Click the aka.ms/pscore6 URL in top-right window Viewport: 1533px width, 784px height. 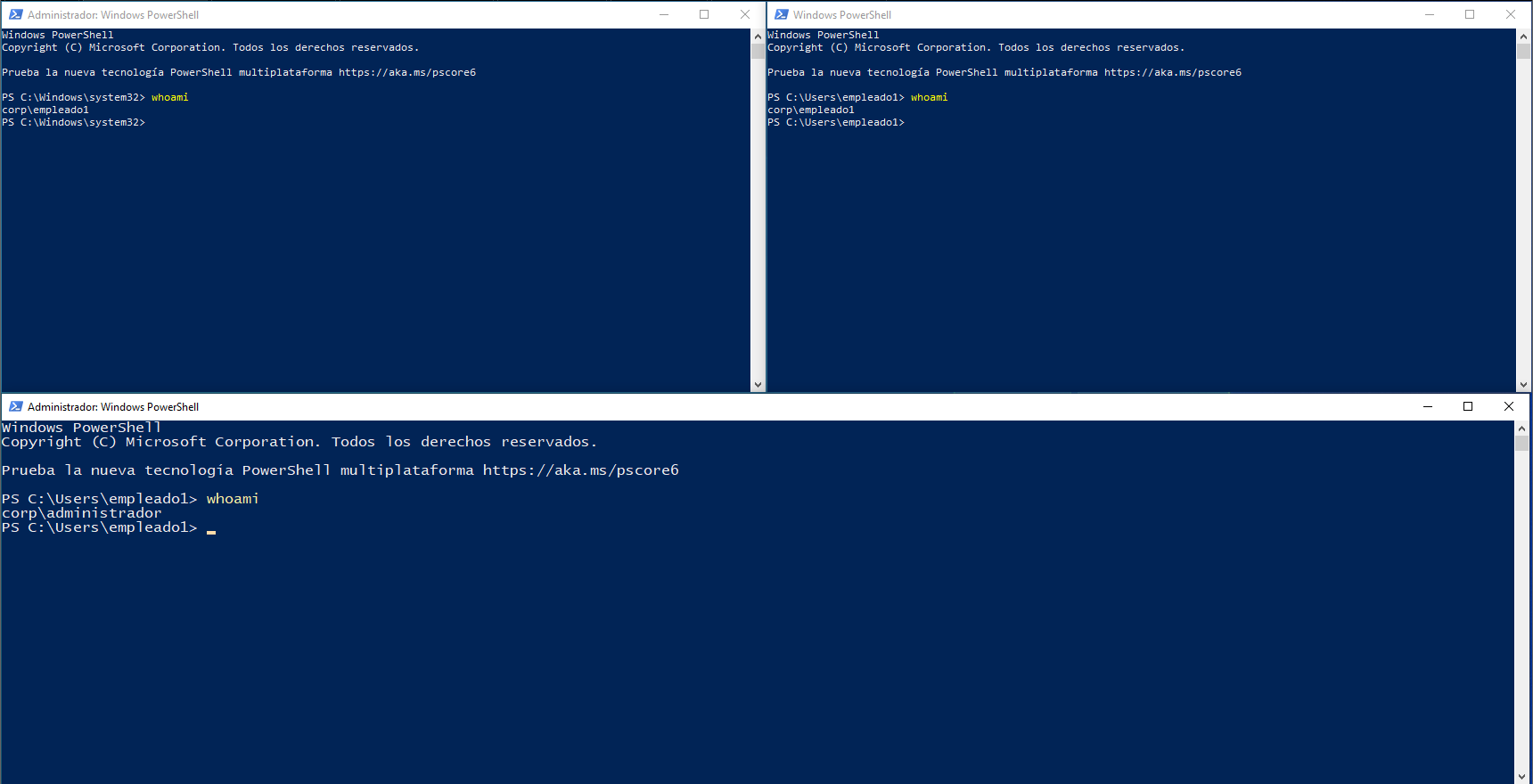tap(1173, 73)
